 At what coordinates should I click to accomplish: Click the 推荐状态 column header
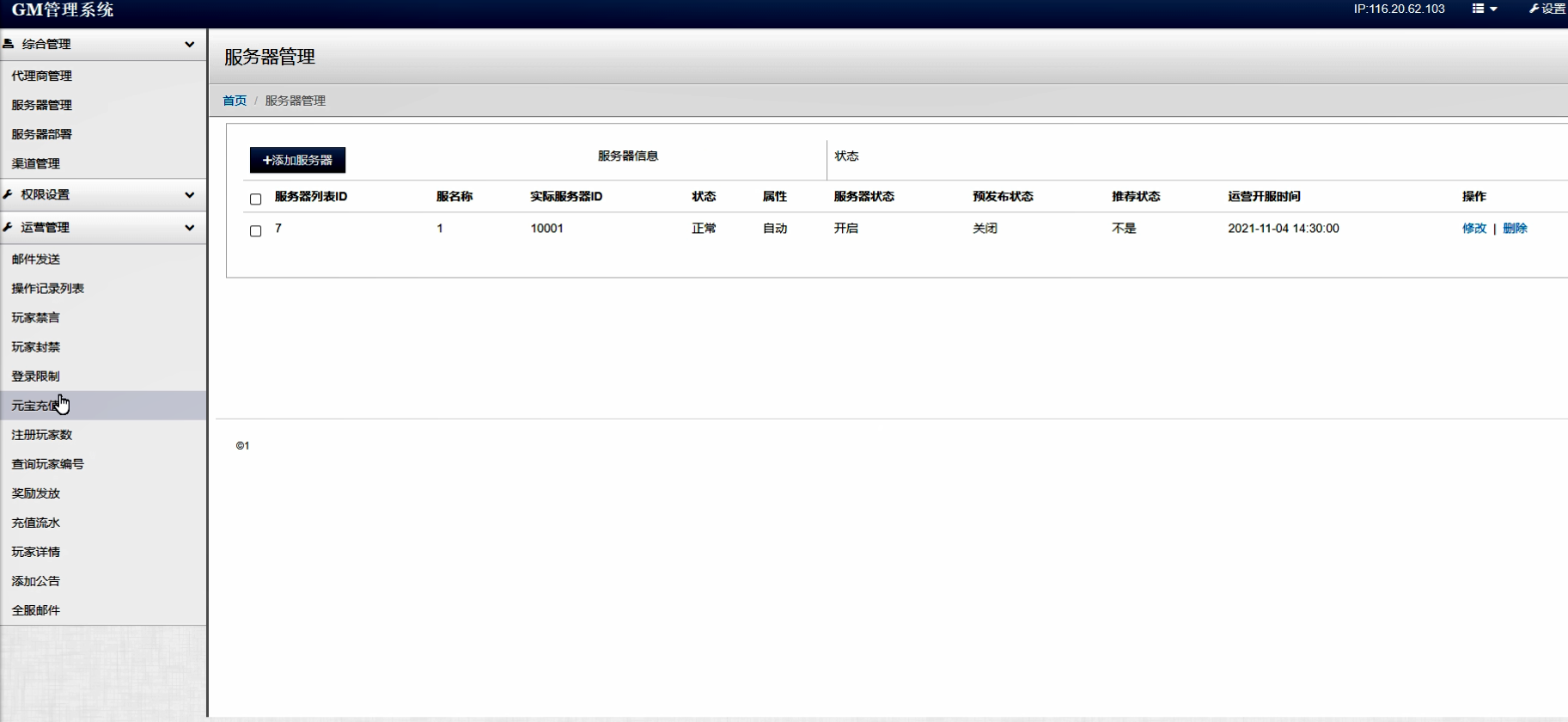pyautogui.click(x=1136, y=196)
